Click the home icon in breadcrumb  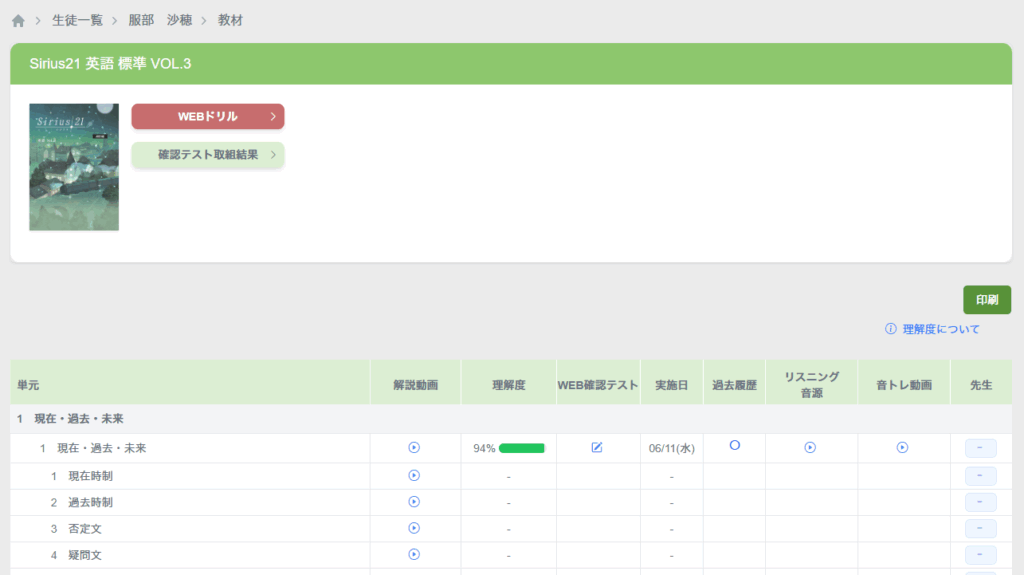18,20
